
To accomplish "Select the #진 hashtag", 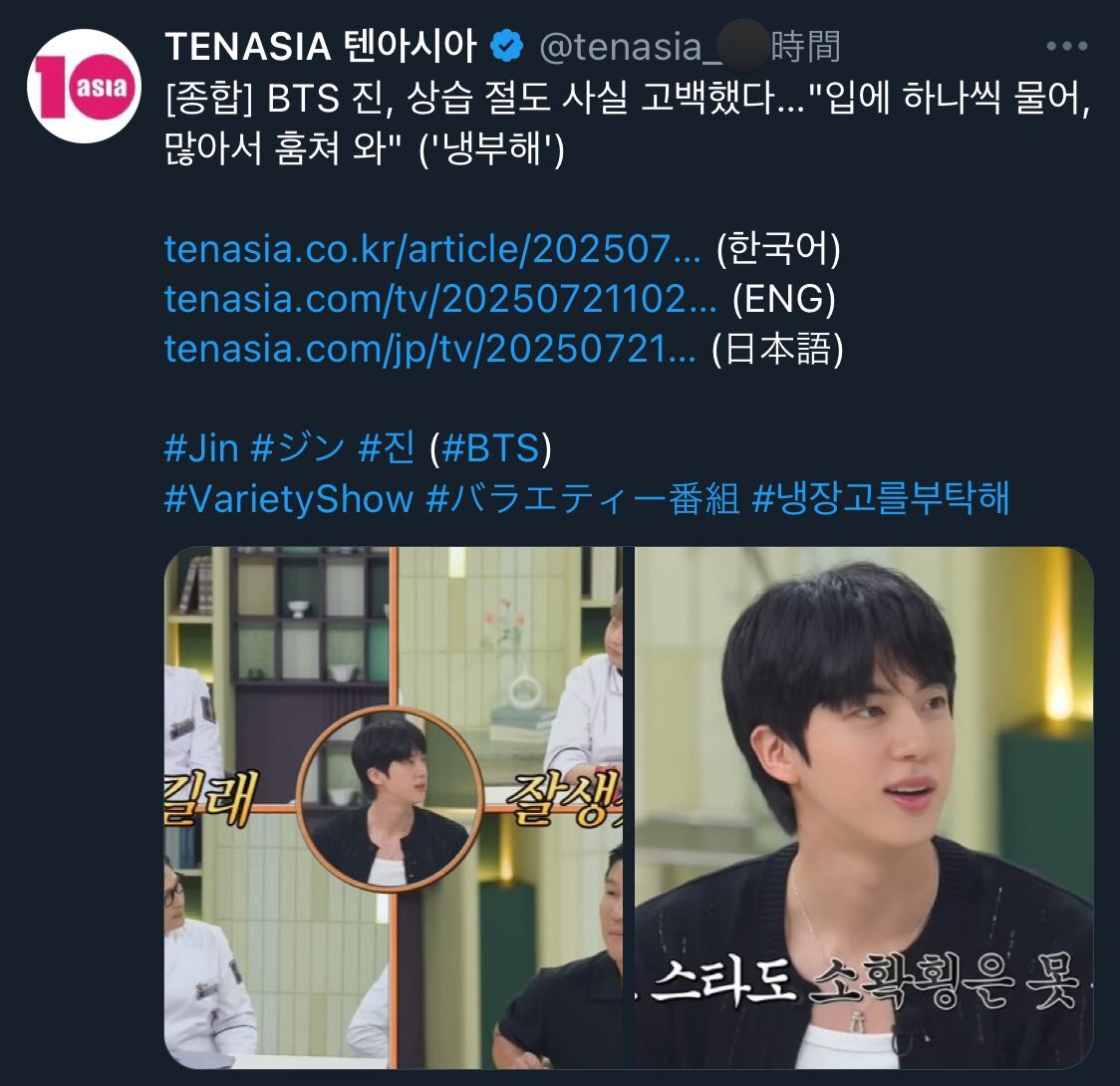I will (x=387, y=448).
